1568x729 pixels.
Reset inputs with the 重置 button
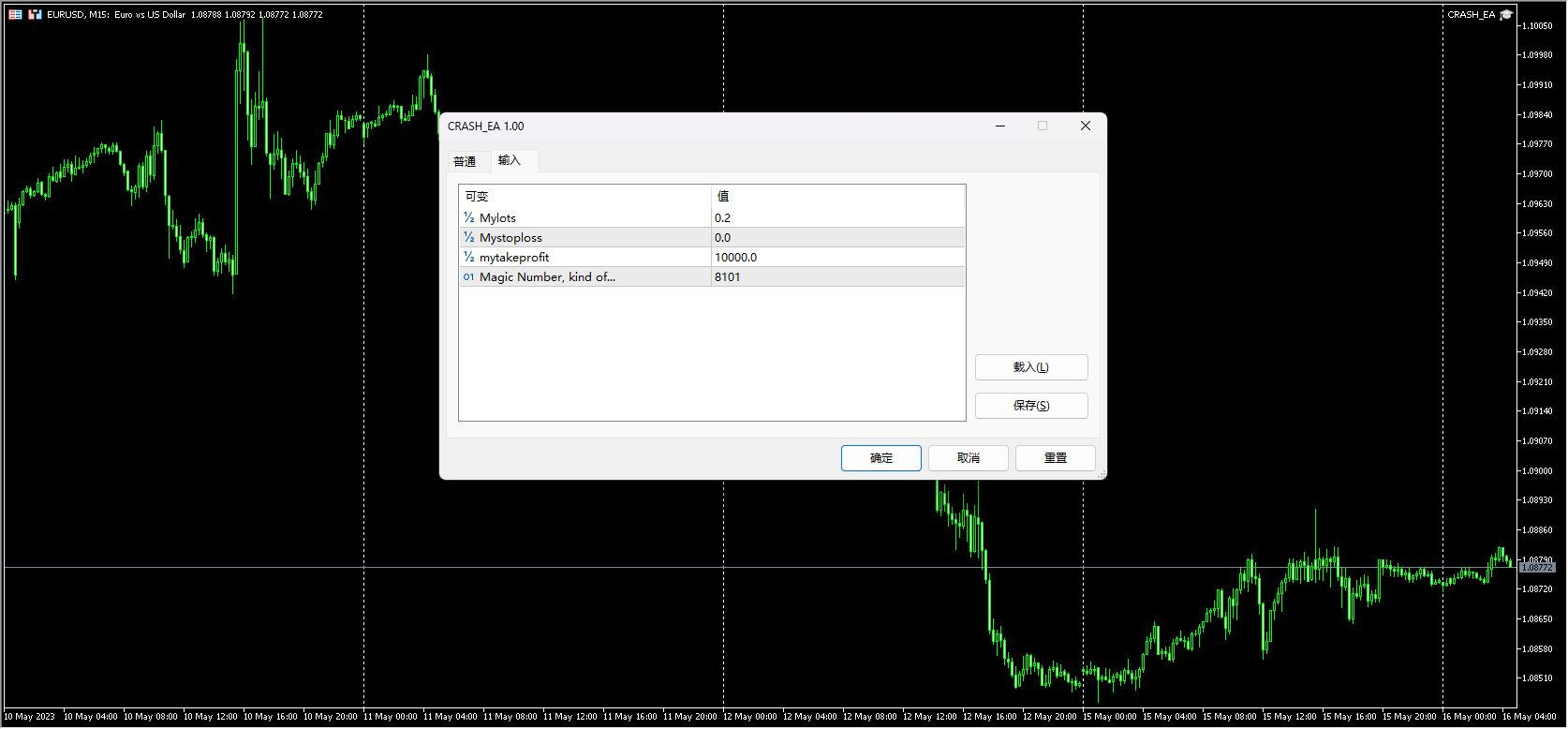(x=1055, y=458)
